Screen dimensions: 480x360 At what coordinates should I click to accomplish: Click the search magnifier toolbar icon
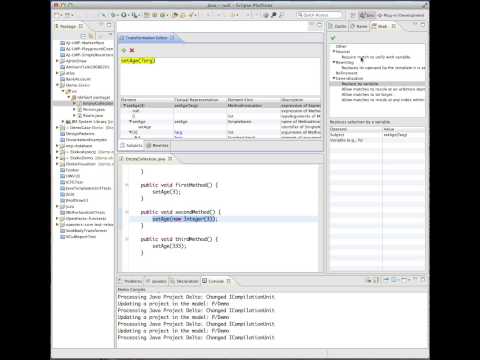[274, 15]
